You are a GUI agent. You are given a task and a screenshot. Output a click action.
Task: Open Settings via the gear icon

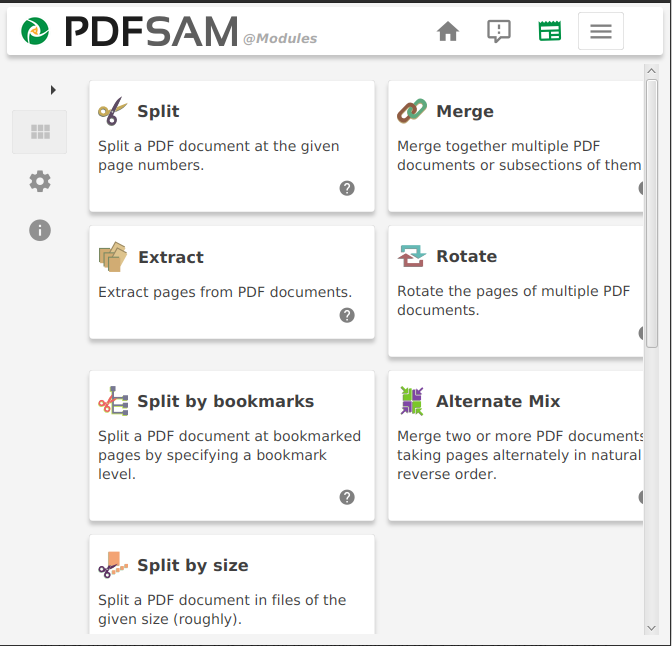tap(40, 181)
